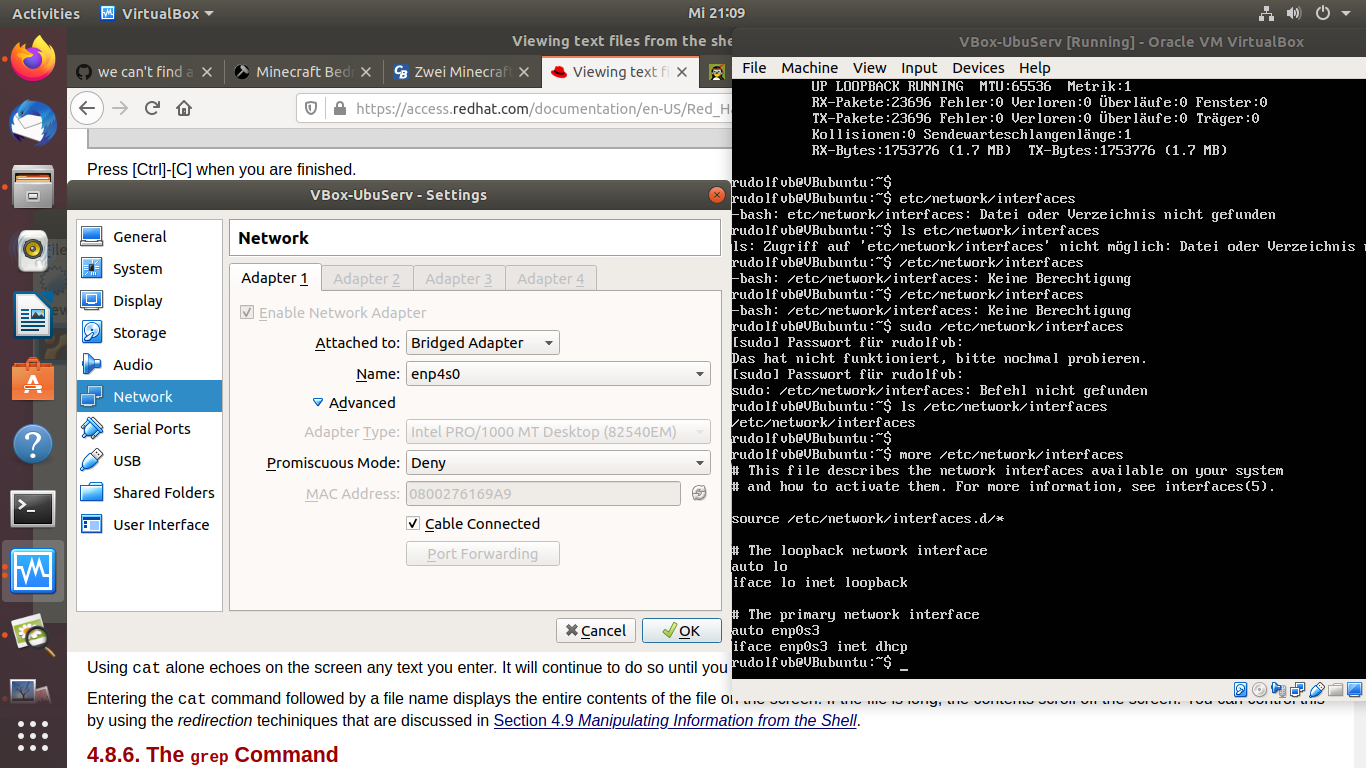
Task: Click the Cancel button in Settings
Action: point(595,631)
